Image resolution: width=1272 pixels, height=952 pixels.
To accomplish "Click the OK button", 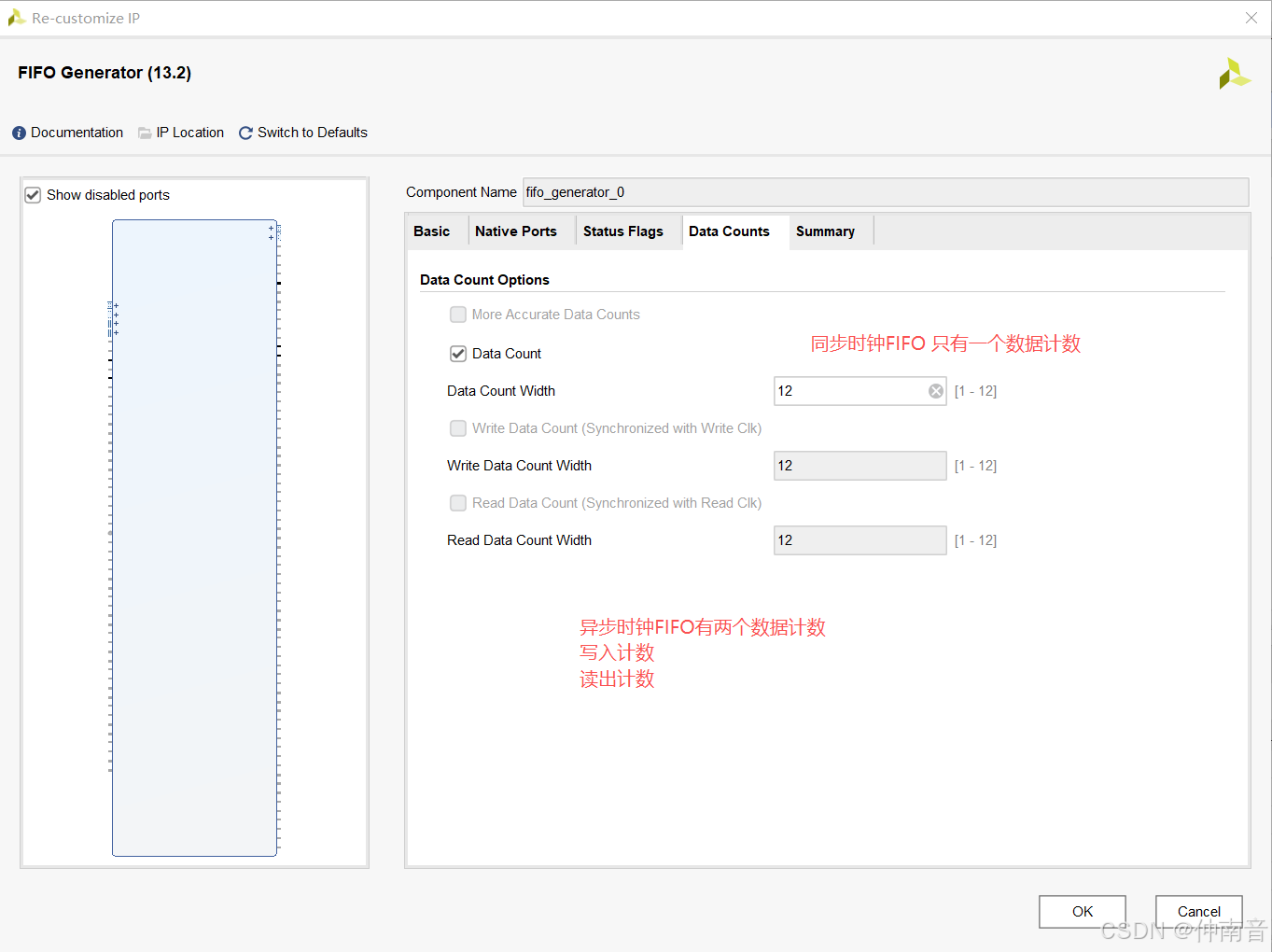I will (x=1083, y=912).
